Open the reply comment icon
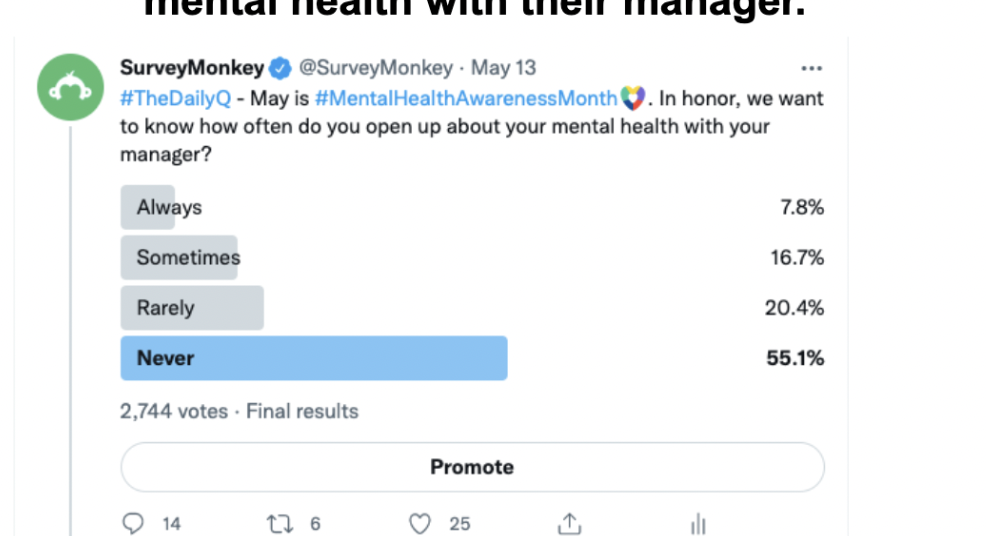986x536 pixels. click(x=133, y=523)
